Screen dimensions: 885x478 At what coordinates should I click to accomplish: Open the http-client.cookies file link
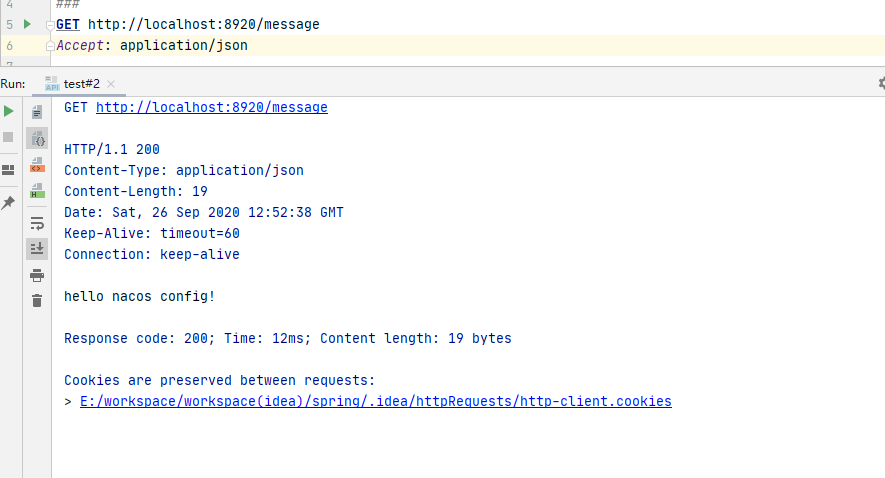[x=375, y=401]
